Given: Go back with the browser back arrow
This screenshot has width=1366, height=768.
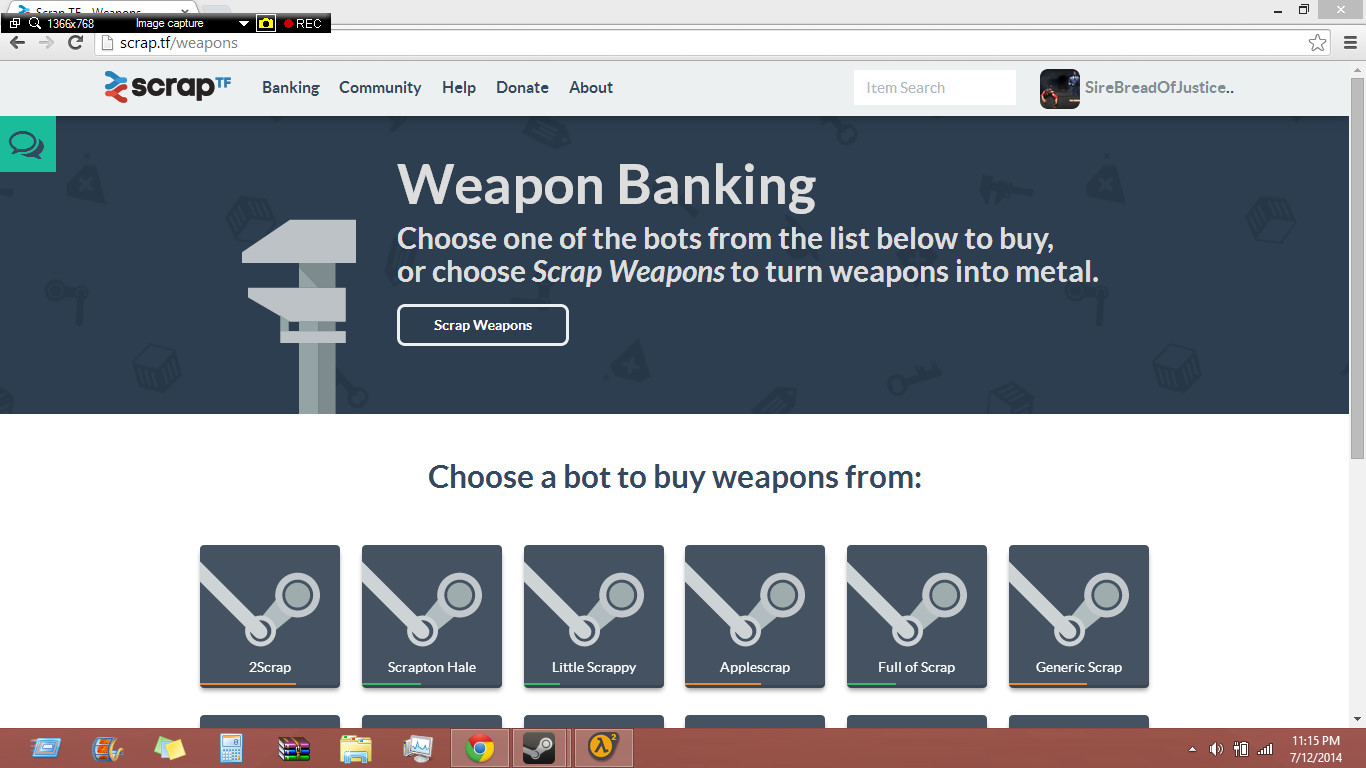Looking at the screenshot, I should (17, 43).
